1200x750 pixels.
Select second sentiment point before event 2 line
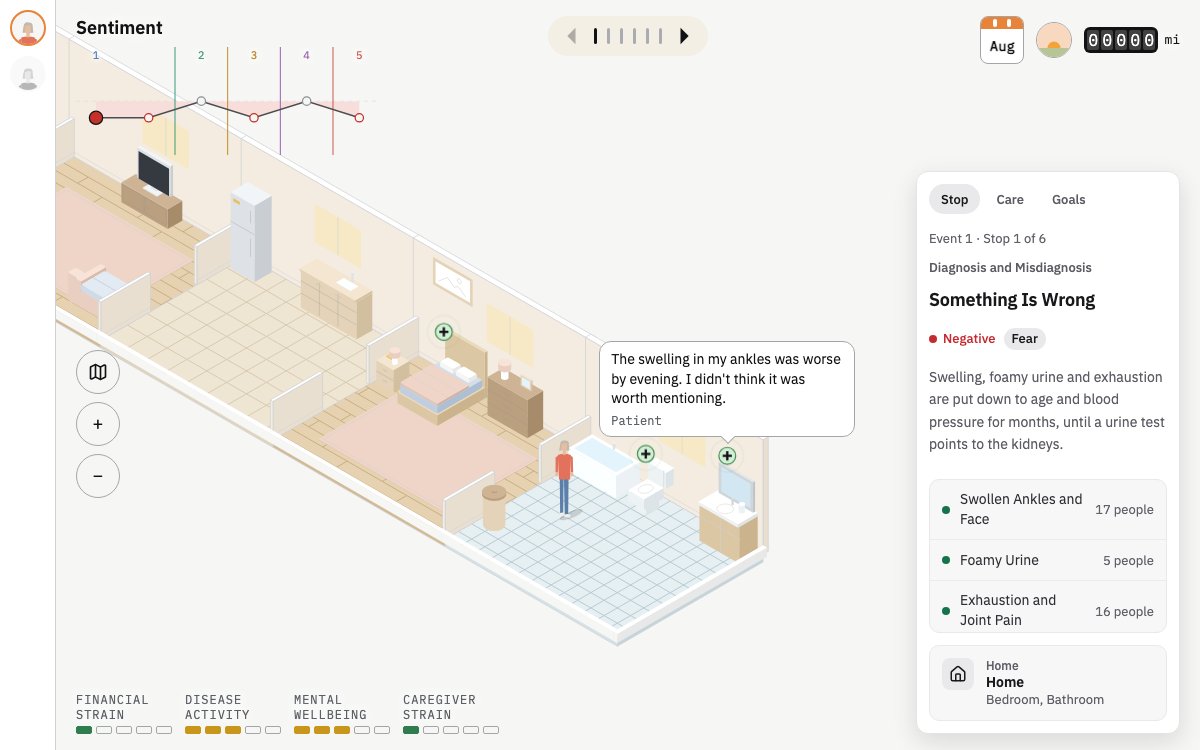tap(149, 118)
